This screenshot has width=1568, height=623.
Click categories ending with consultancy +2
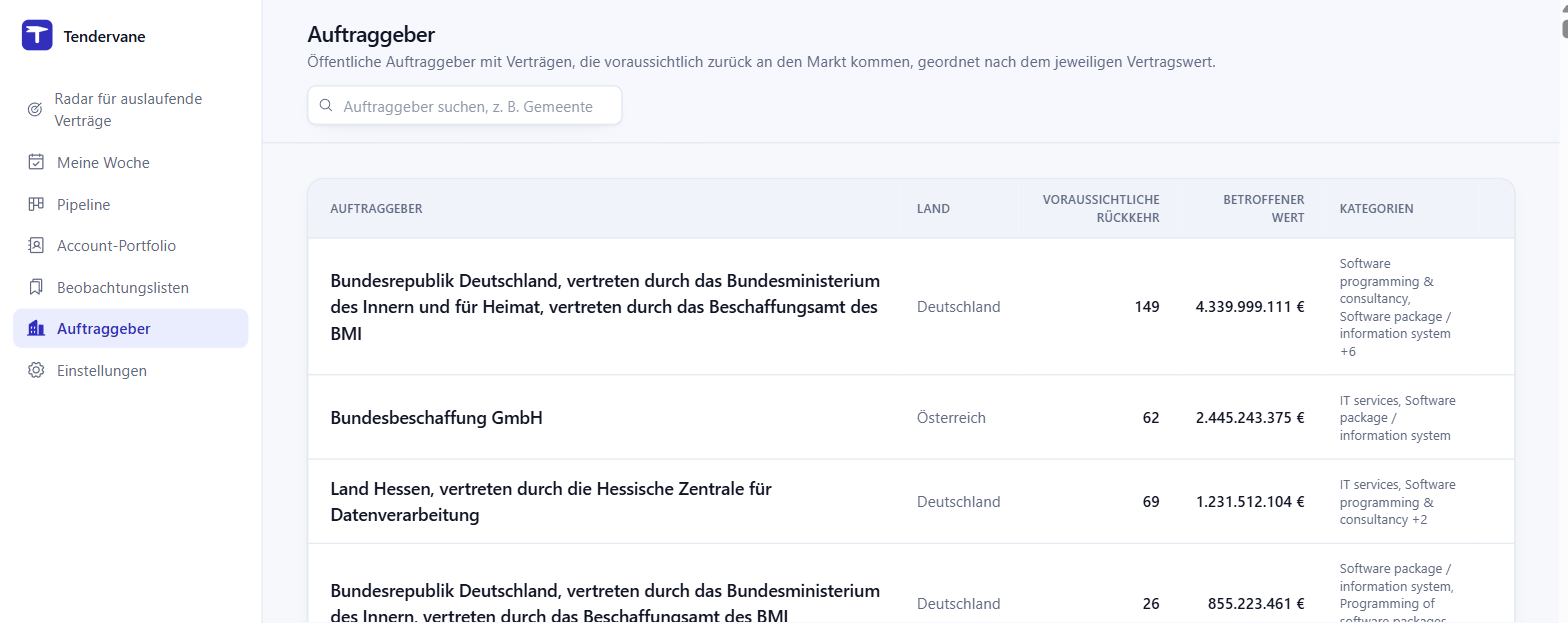pos(1398,502)
